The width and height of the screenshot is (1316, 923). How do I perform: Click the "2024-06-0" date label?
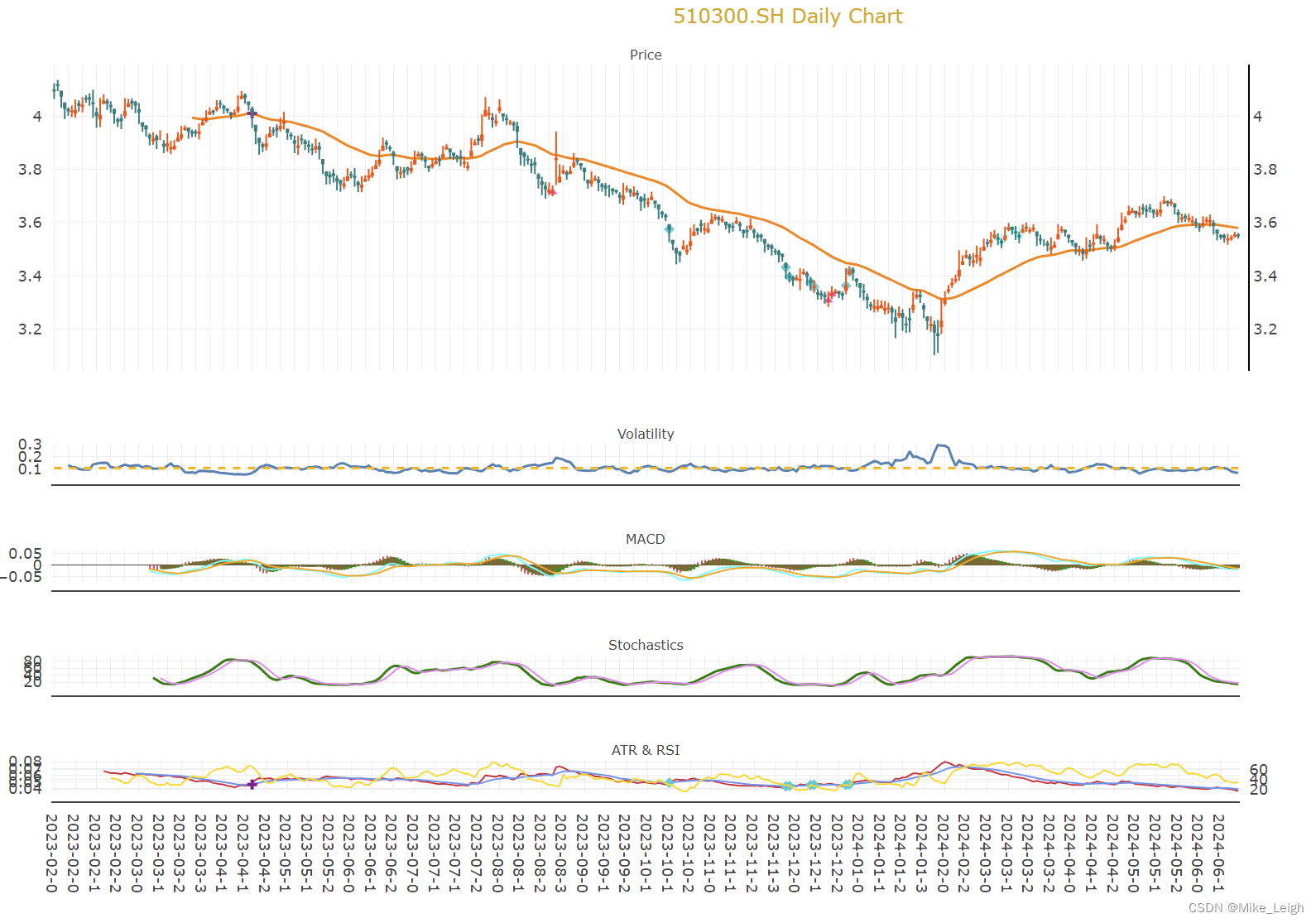coord(1197,853)
